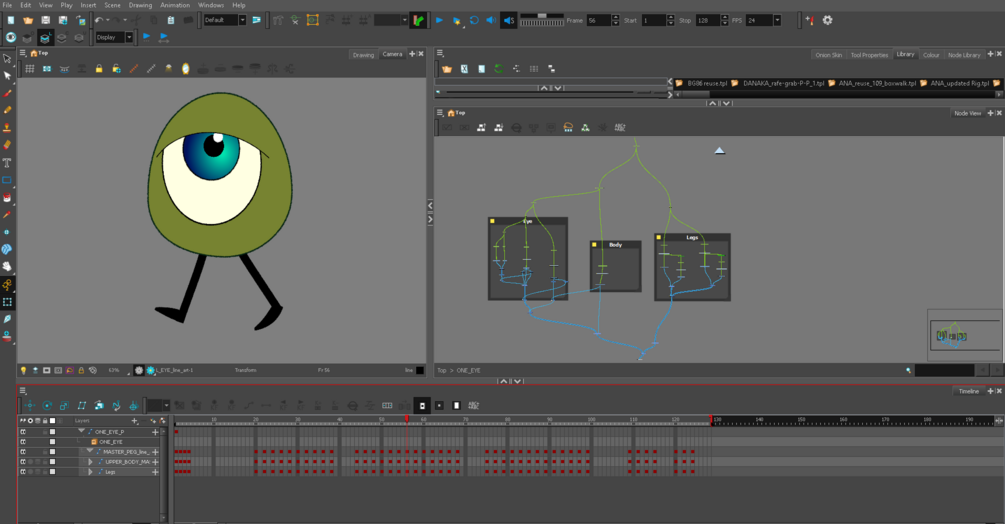1005x524 pixels.
Task: Collapse the MASTER_PEG layer
Action: point(90,452)
